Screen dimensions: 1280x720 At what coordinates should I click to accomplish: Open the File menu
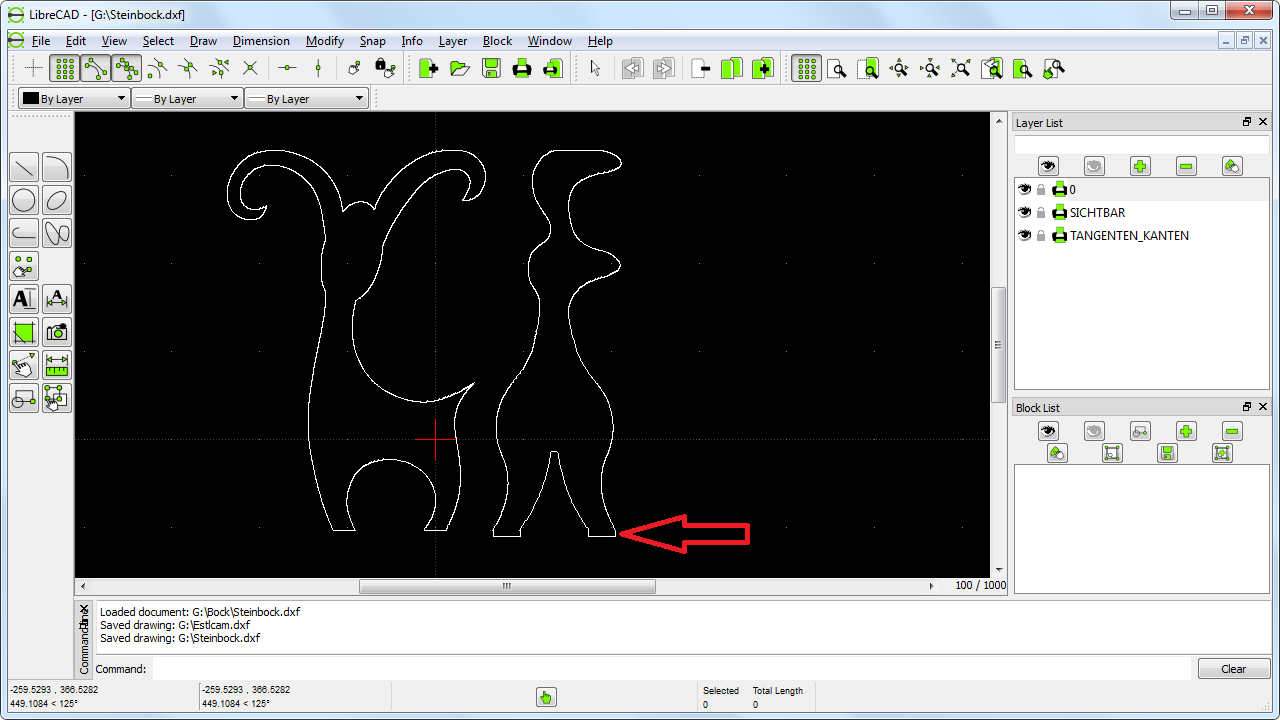(x=41, y=41)
